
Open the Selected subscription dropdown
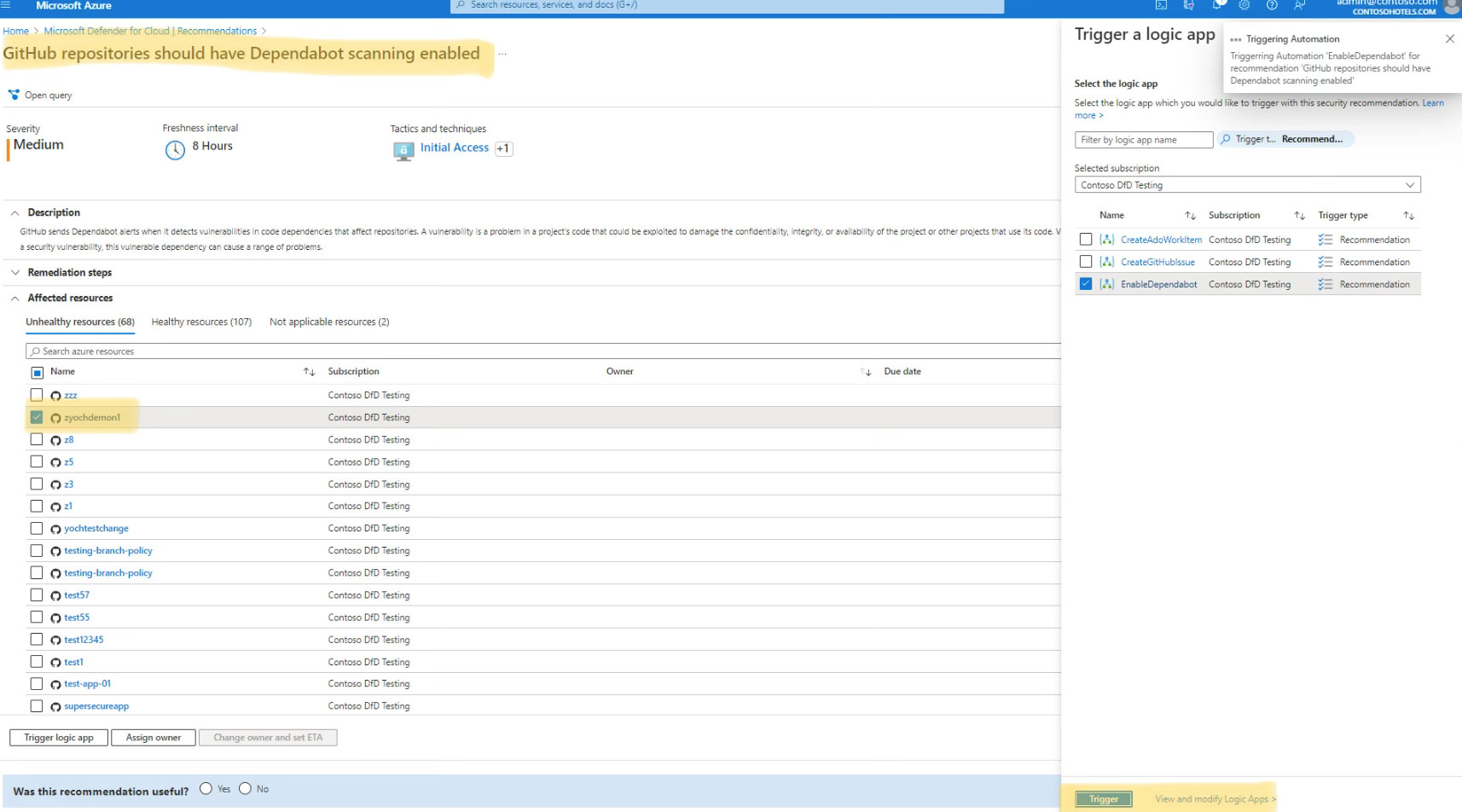[1247, 185]
